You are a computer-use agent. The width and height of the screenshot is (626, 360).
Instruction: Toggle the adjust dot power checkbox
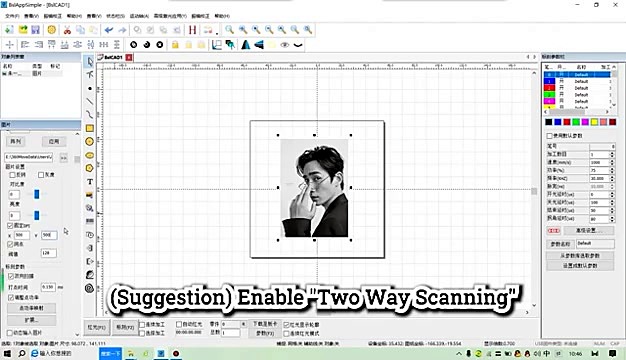pyautogui.click(x=11, y=297)
